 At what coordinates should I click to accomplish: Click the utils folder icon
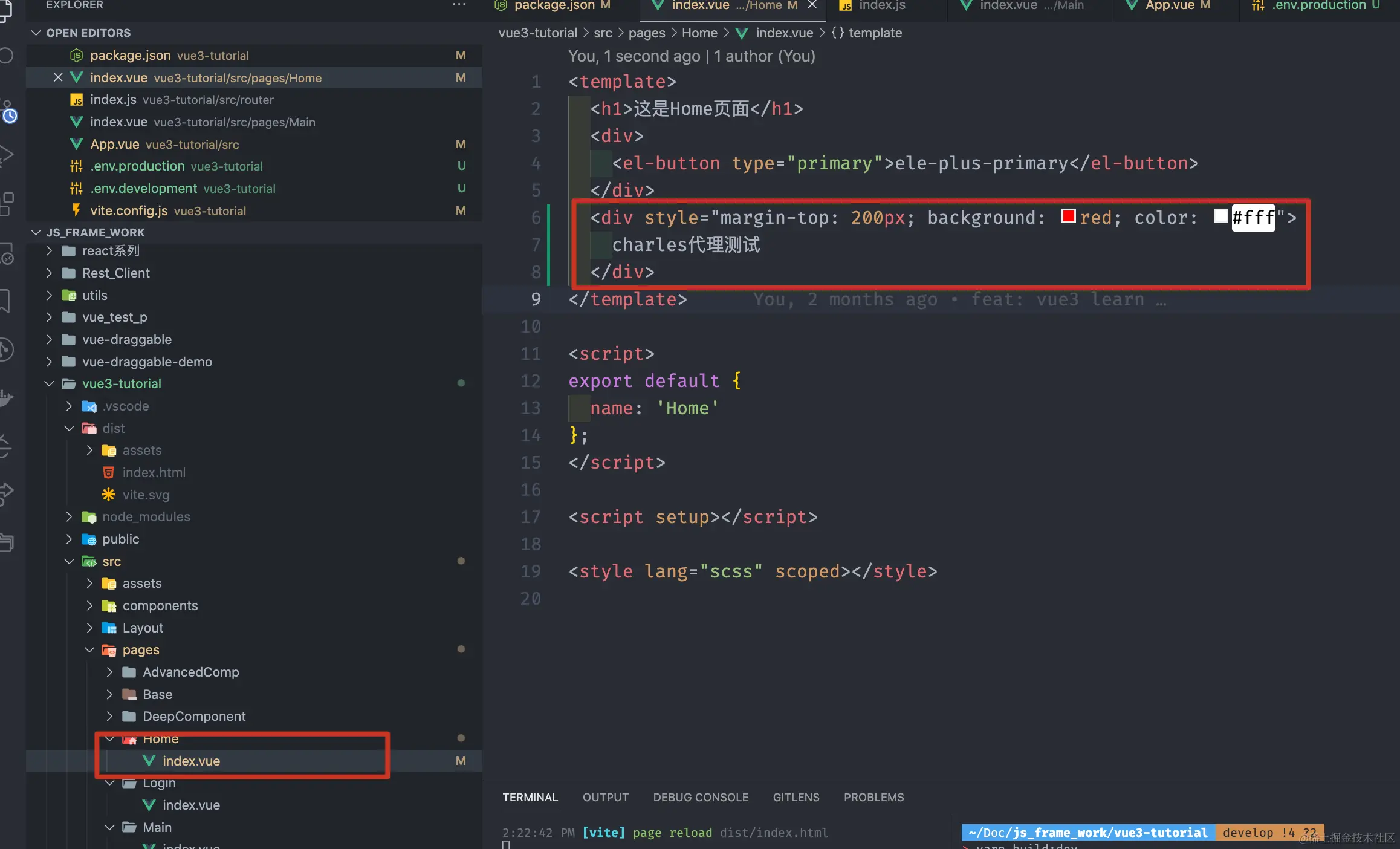pos(69,296)
